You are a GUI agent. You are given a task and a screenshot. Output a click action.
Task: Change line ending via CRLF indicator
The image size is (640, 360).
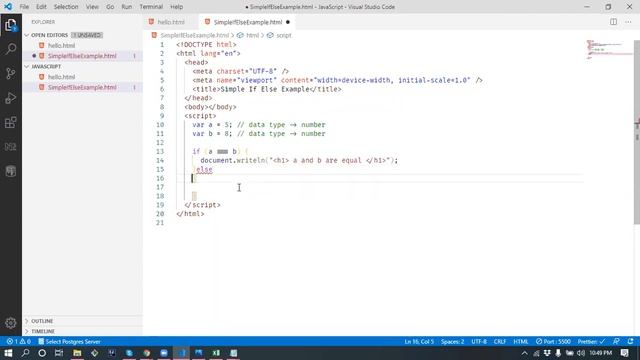(x=500, y=342)
